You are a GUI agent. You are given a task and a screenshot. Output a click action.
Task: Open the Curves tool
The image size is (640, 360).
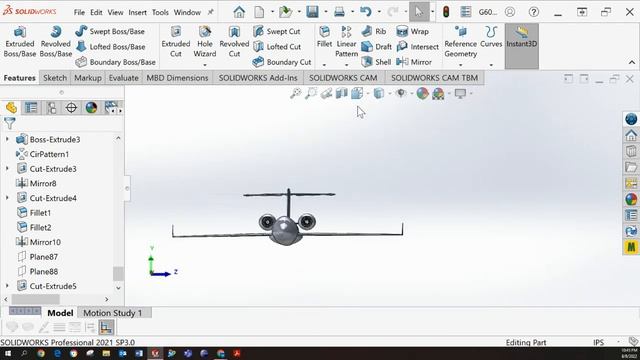491,37
